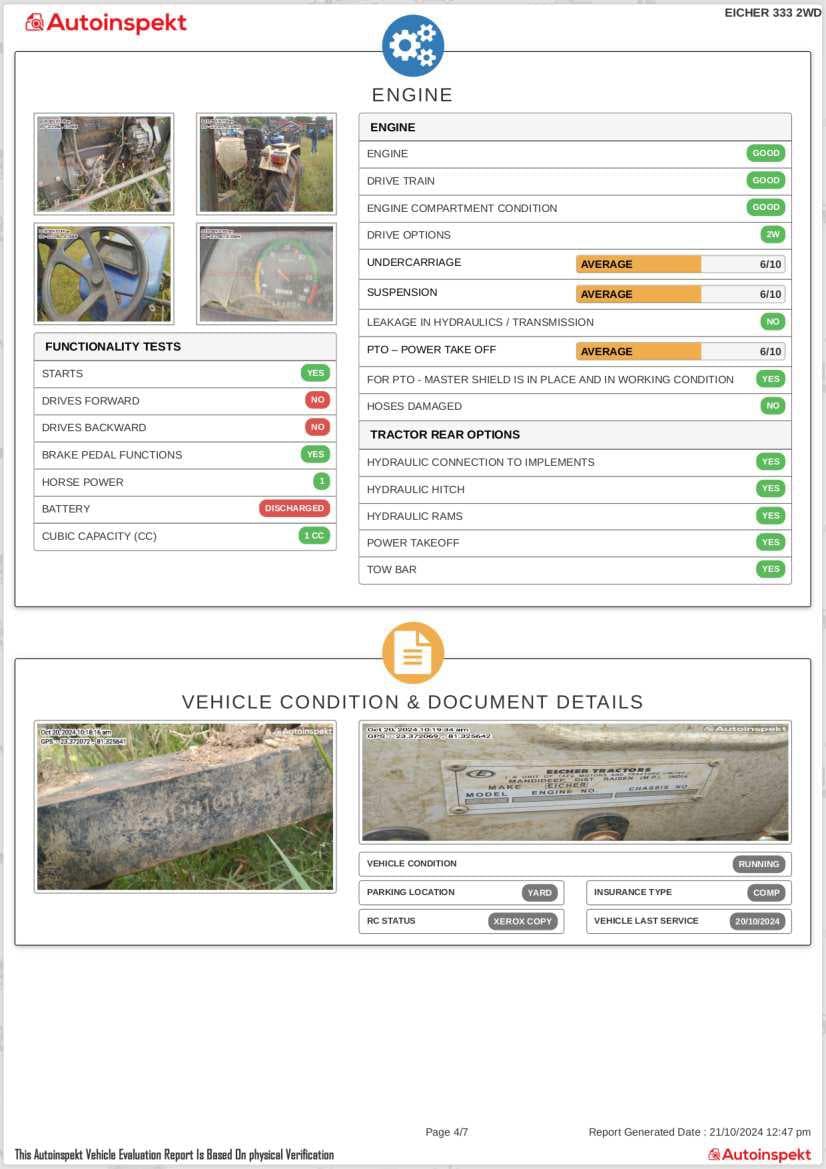This screenshot has width=826, height=1169.
Task: Click the GOOD badge for DRIVE TRAIN
Action: pos(766,180)
